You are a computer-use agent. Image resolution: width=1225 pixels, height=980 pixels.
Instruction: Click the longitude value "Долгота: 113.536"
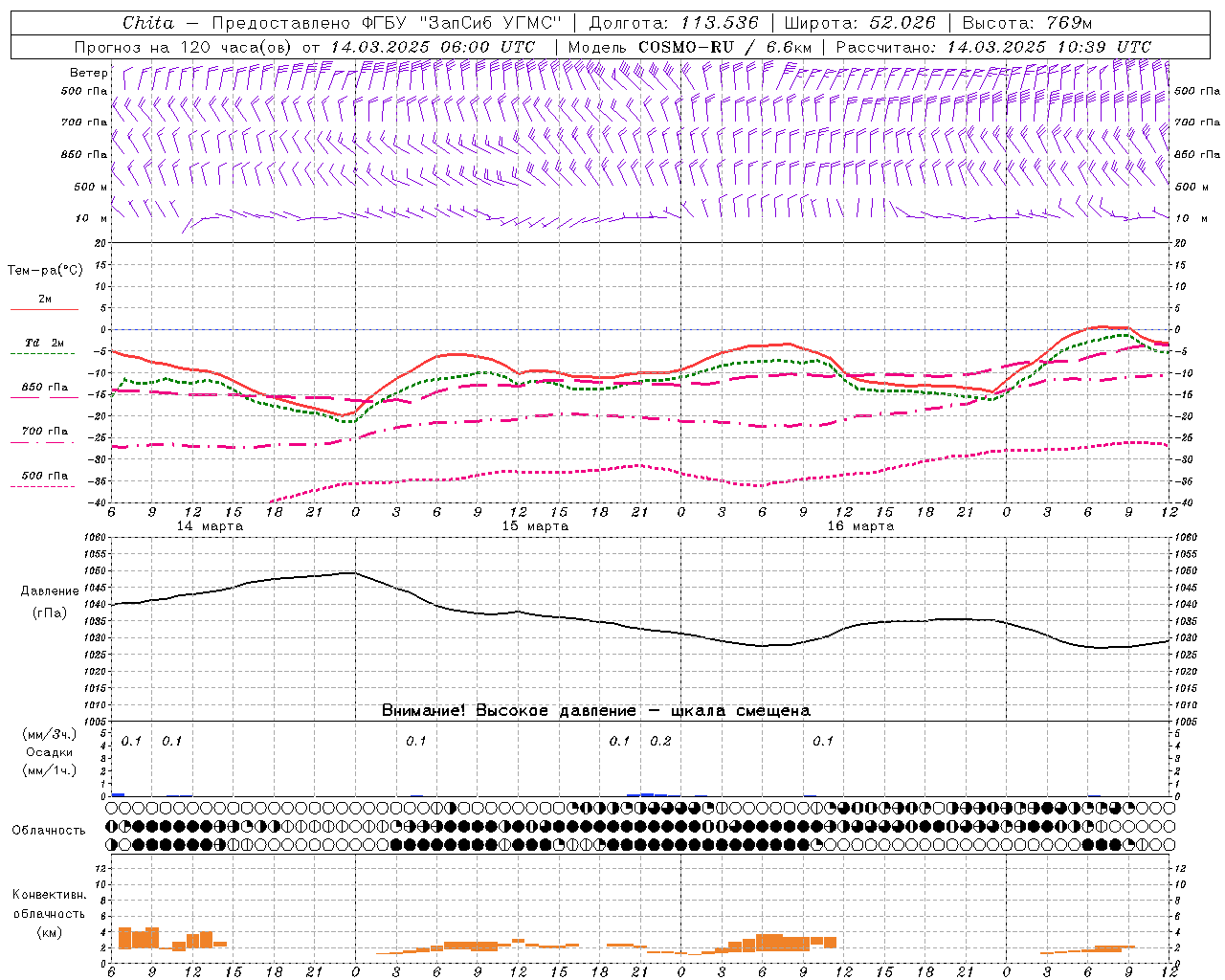click(x=674, y=23)
